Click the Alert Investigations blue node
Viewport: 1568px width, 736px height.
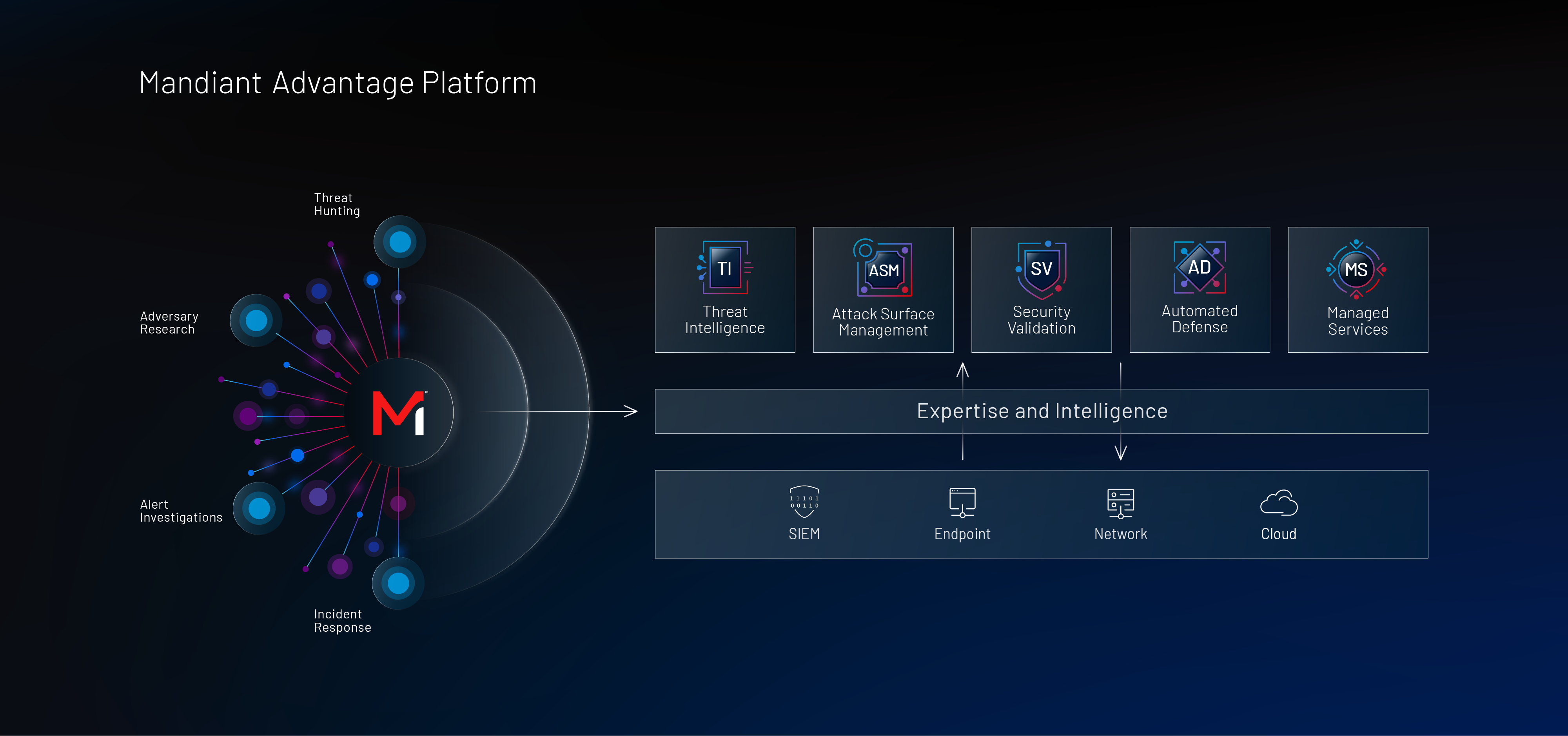click(259, 508)
